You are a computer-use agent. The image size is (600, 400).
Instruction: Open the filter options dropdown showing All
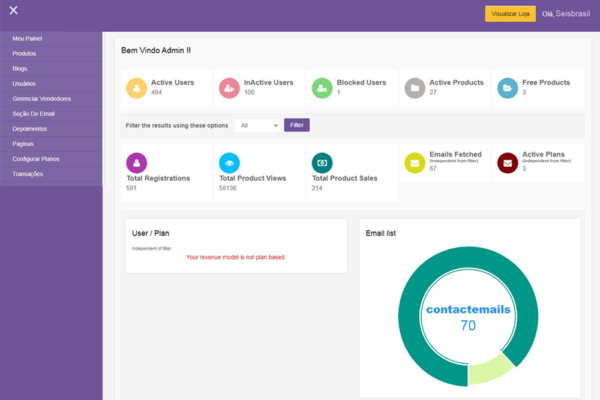pyautogui.click(x=258, y=125)
